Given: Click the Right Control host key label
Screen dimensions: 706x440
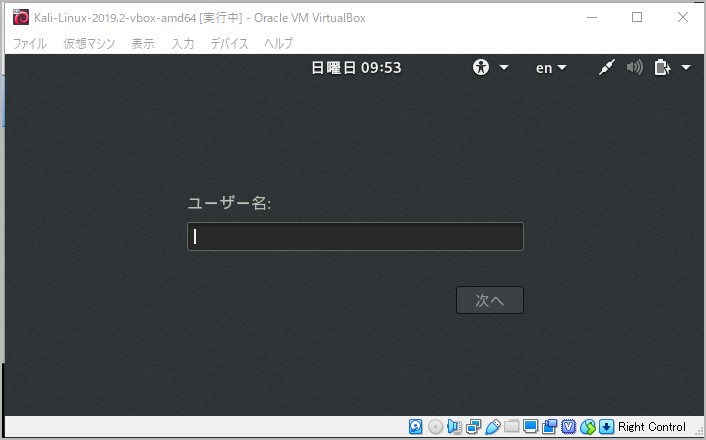Looking at the screenshot, I should click(652, 426).
